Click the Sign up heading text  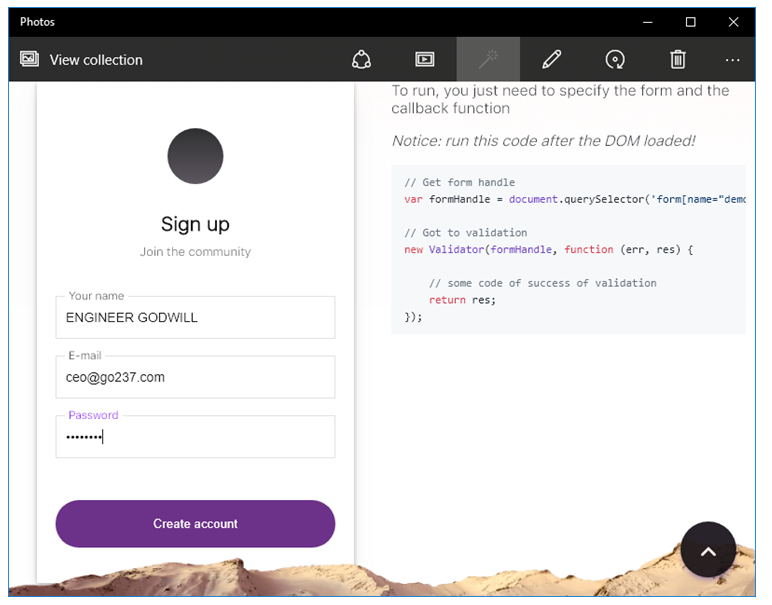(x=195, y=224)
